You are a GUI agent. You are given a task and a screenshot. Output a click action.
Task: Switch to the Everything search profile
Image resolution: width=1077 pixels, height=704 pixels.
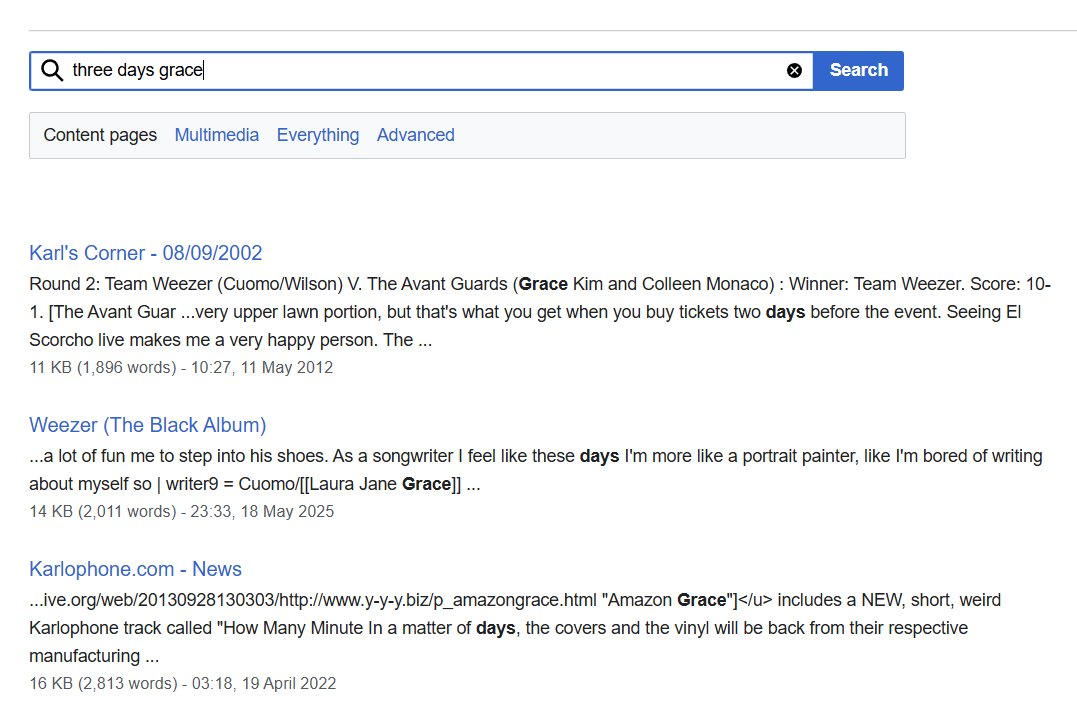click(x=317, y=135)
